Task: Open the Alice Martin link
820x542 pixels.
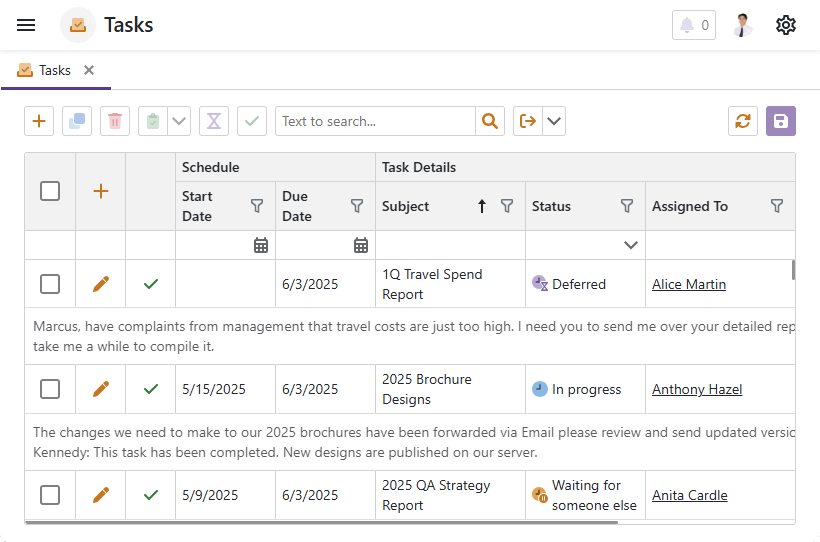Action: click(x=689, y=284)
